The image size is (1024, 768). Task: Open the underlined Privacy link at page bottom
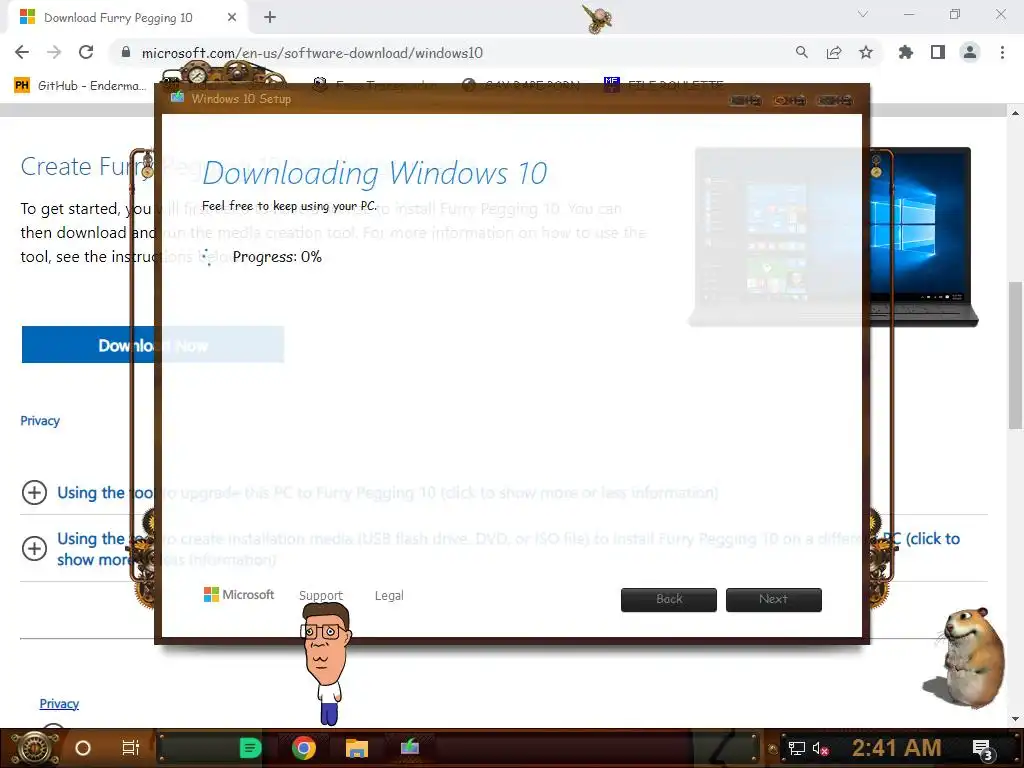pyautogui.click(x=59, y=703)
